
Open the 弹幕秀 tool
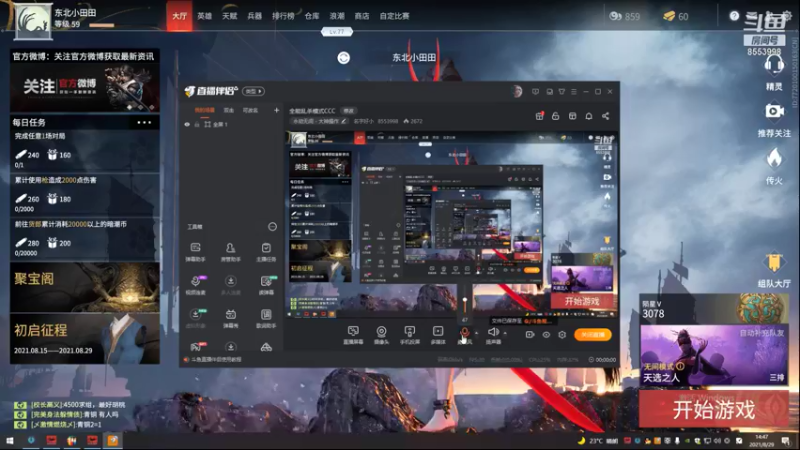pos(231,318)
